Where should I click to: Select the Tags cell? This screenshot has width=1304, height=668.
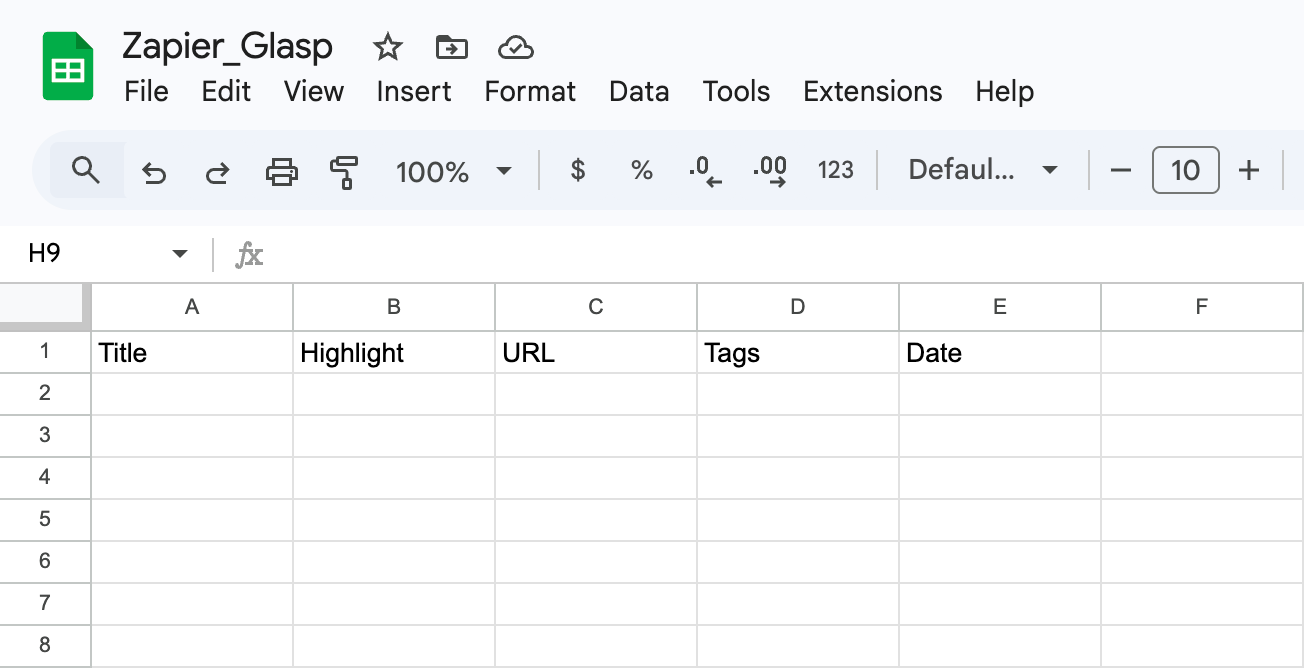[798, 352]
